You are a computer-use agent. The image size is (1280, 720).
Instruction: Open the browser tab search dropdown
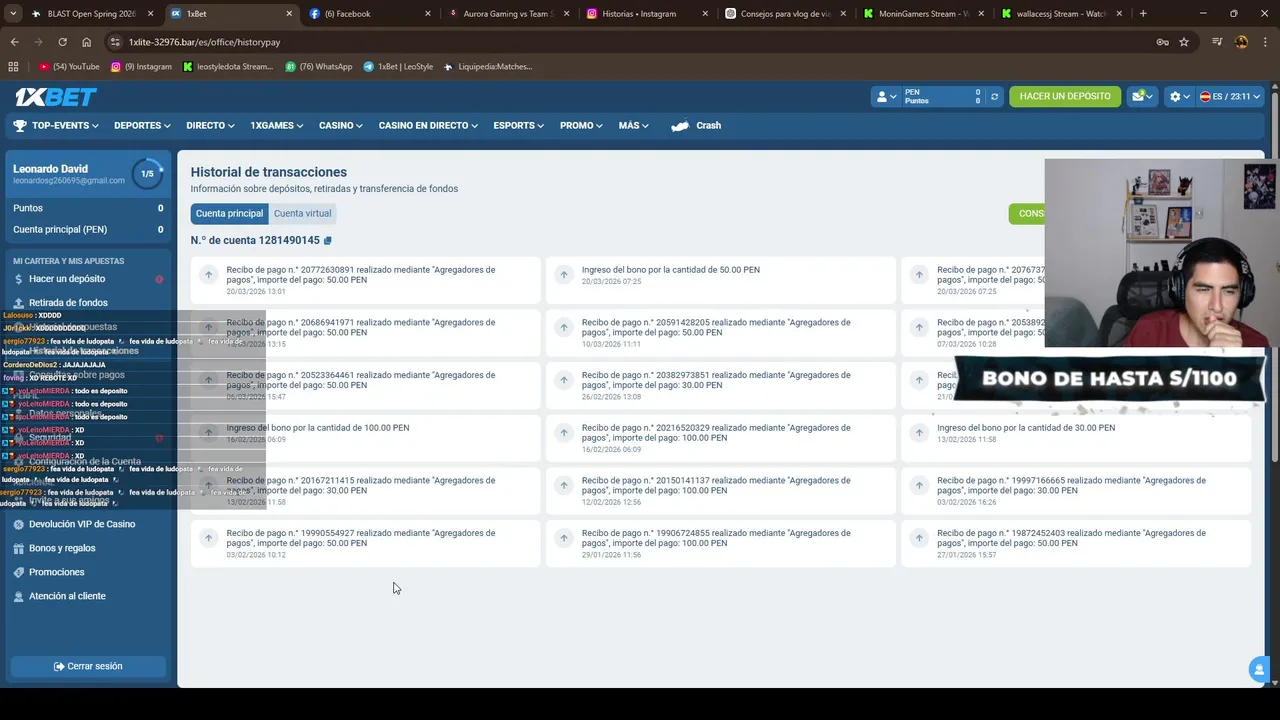[14, 14]
